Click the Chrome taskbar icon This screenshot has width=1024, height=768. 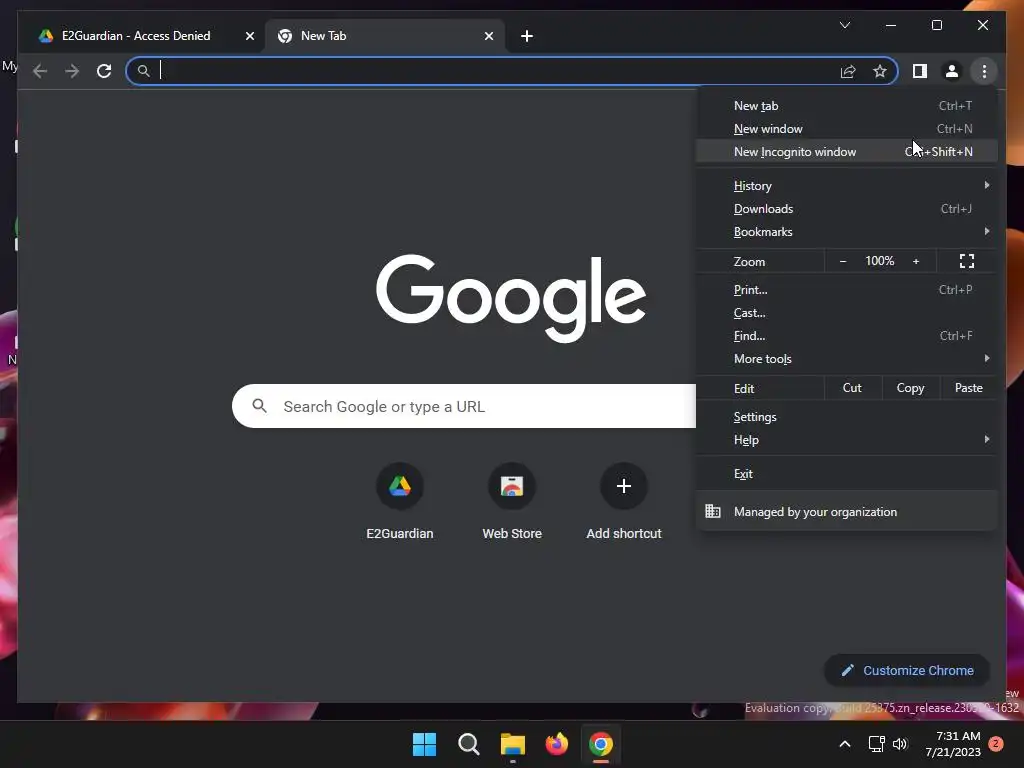[x=601, y=744]
